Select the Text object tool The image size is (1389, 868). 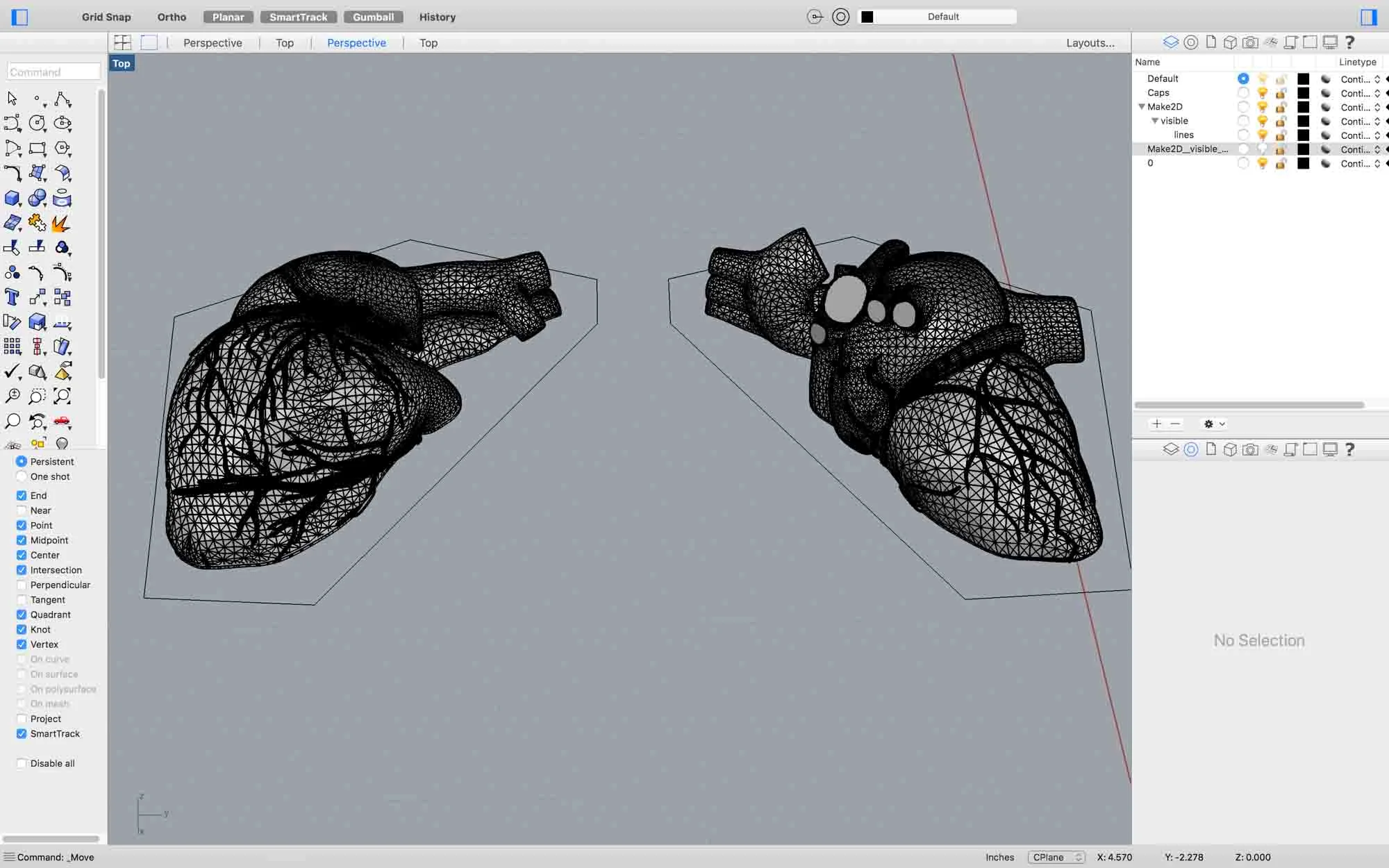click(12, 297)
